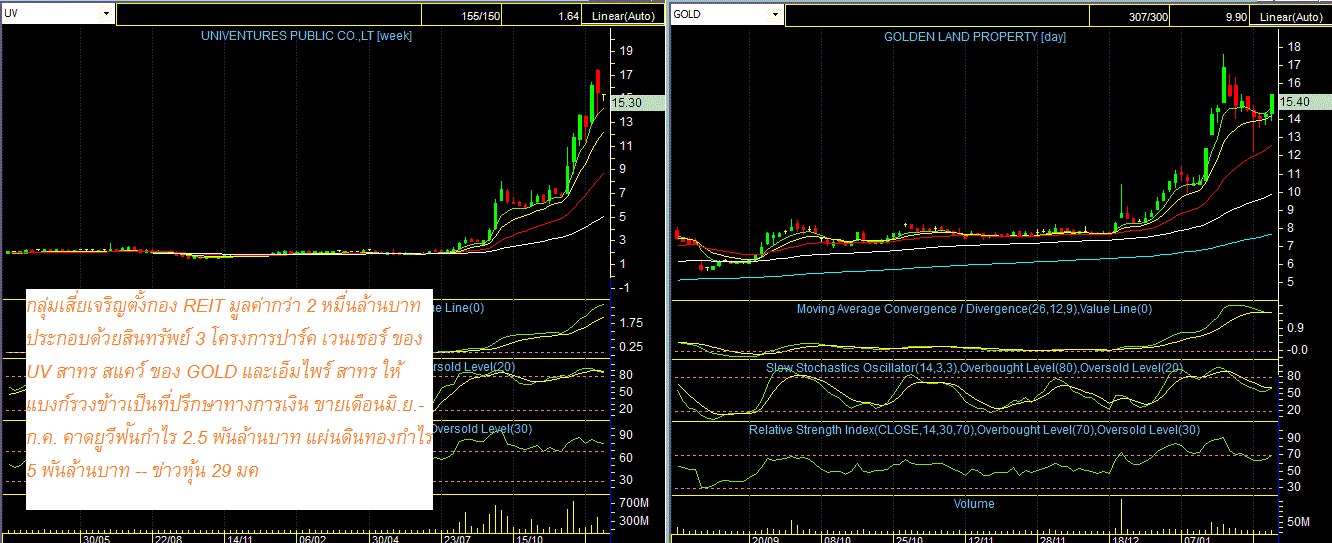Viewport: 1332px width, 543px height.
Task: Click the UNIVENTURES PUBLIC CO.,LT [week] title
Action: pos(307,36)
